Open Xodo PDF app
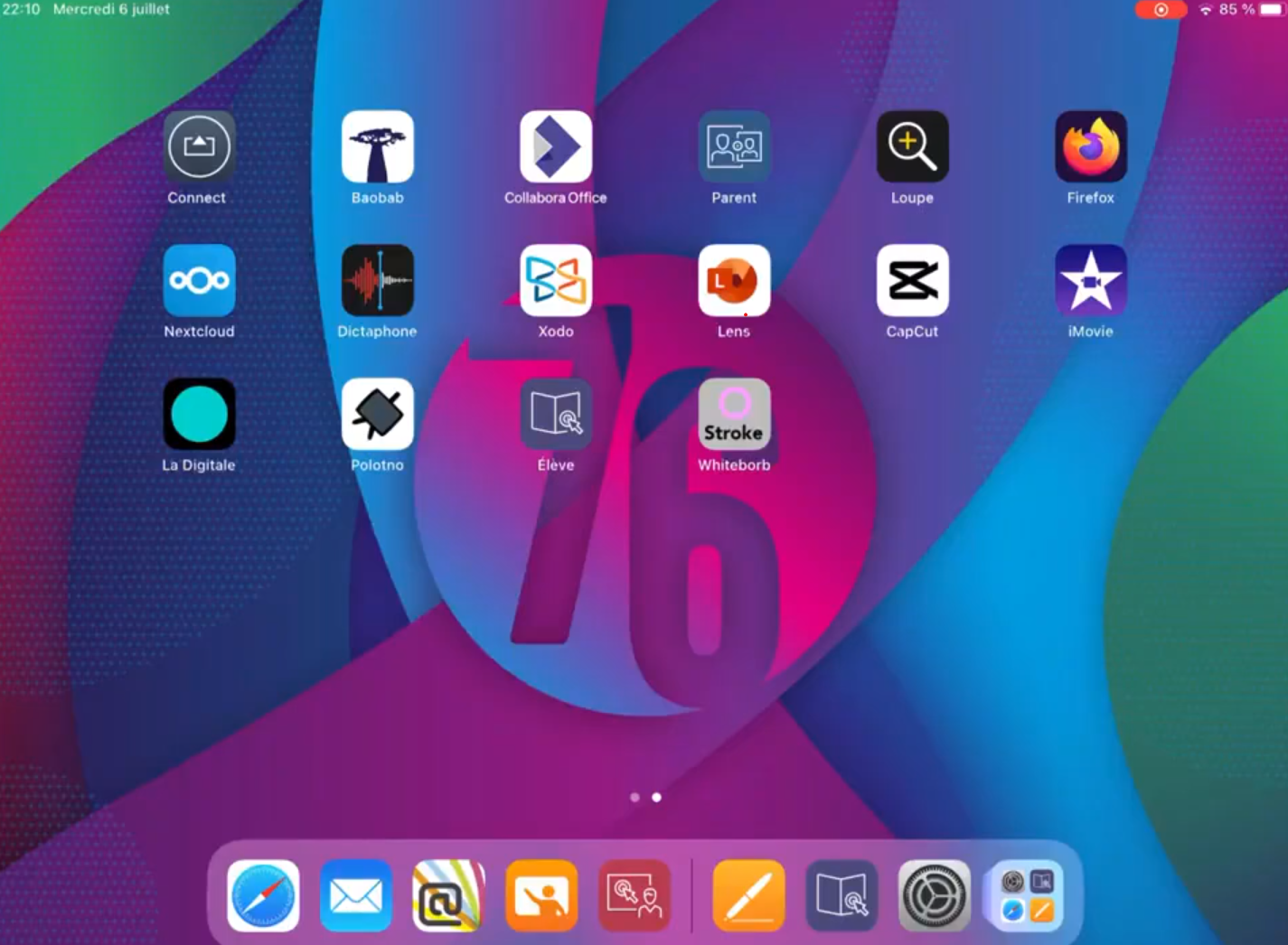Image resolution: width=1288 pixels, height=945 pixels. point(555,281)
